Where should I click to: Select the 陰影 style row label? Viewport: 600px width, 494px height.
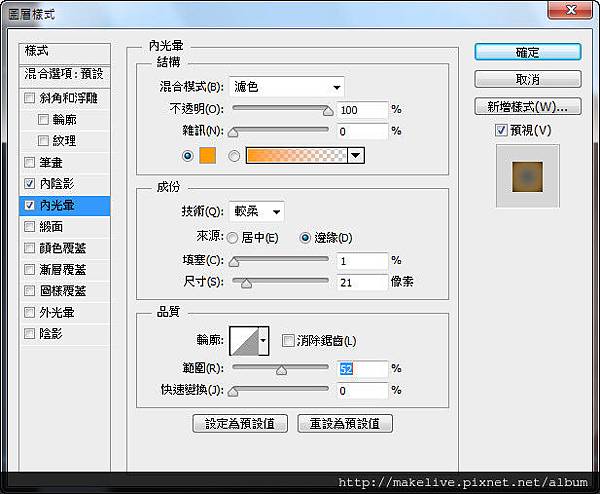coord(51,334)
